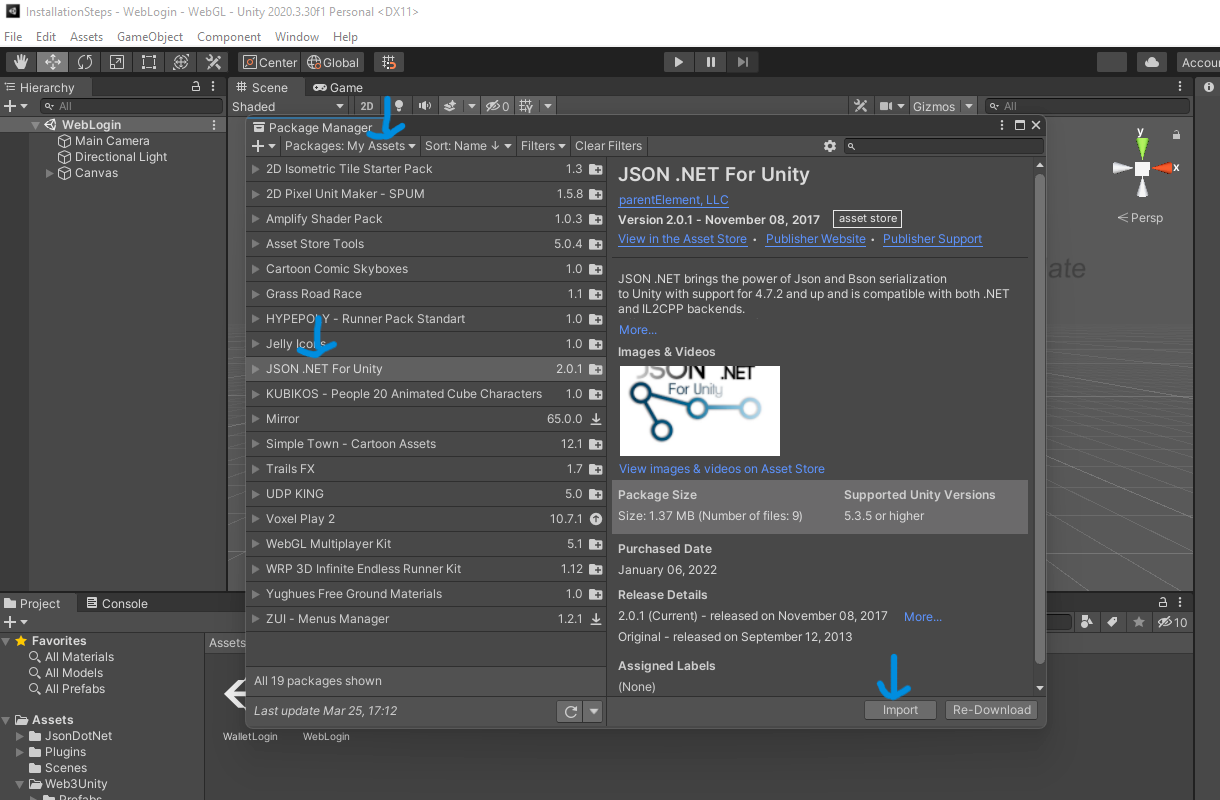Toggle scene audio speaker
Image resolution: width=1220 pixels, height=800 pixels.
[425, 106]
